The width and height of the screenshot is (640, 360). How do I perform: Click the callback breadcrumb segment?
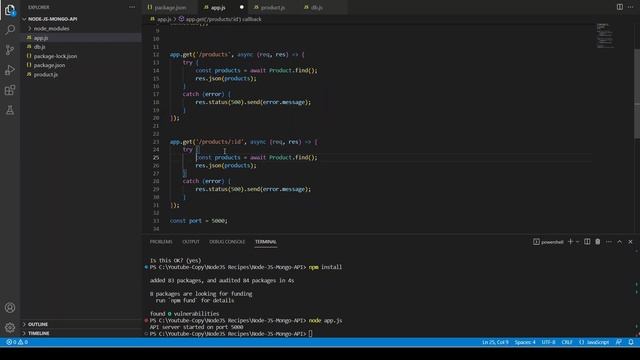coord(220,19)
